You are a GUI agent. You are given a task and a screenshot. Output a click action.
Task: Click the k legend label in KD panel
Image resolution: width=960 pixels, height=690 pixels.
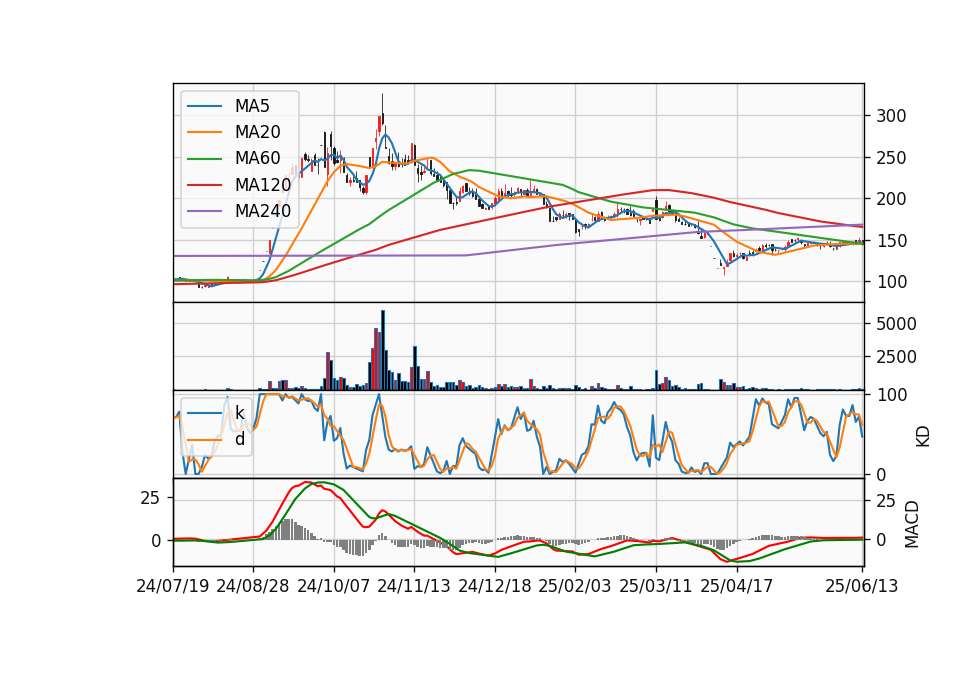[240, 413]
